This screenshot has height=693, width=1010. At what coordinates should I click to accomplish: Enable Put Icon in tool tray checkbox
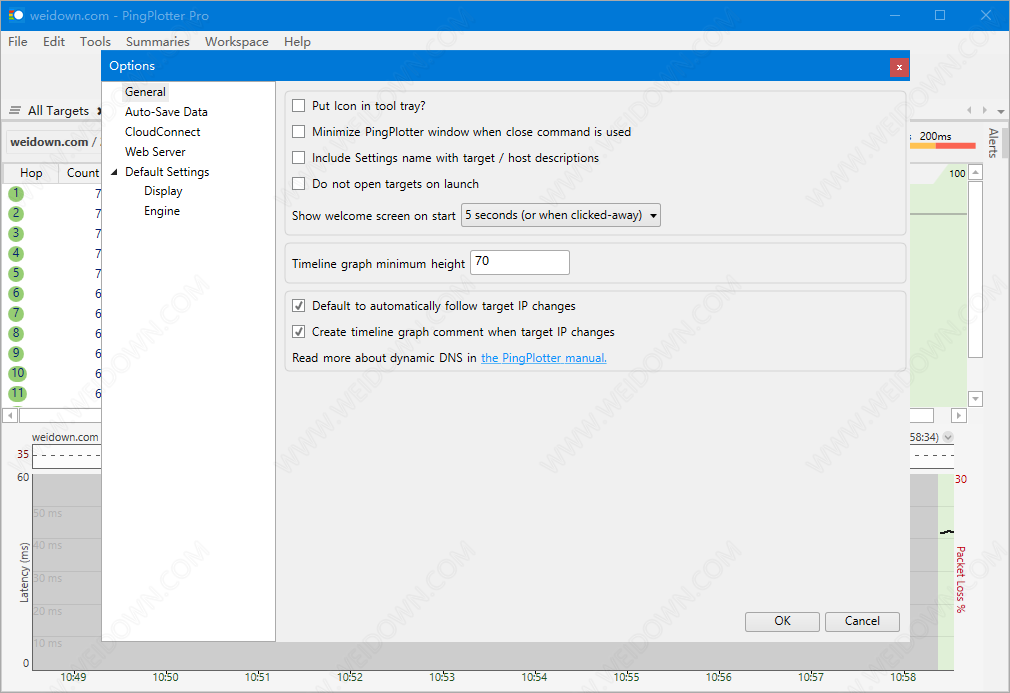(x=298, y=106)
